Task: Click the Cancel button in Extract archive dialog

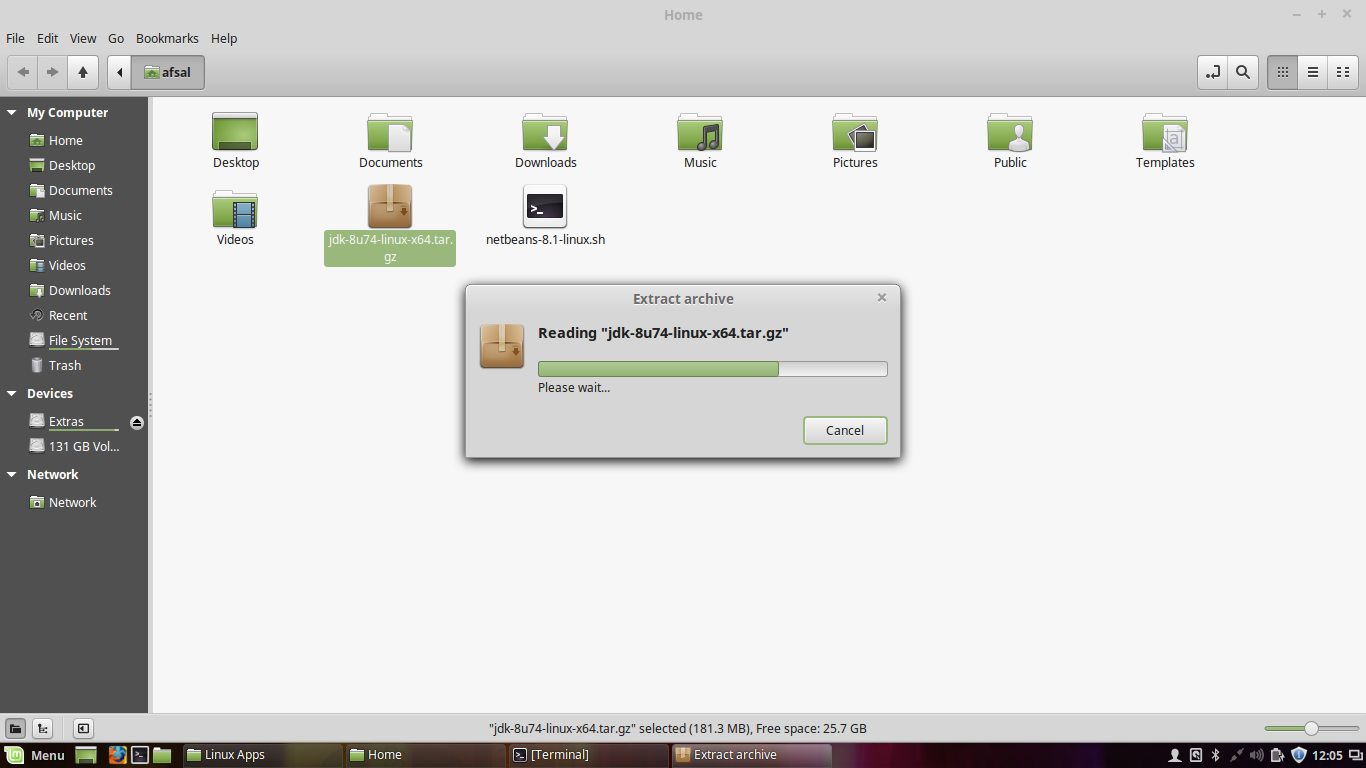Action: click(844, 430)
